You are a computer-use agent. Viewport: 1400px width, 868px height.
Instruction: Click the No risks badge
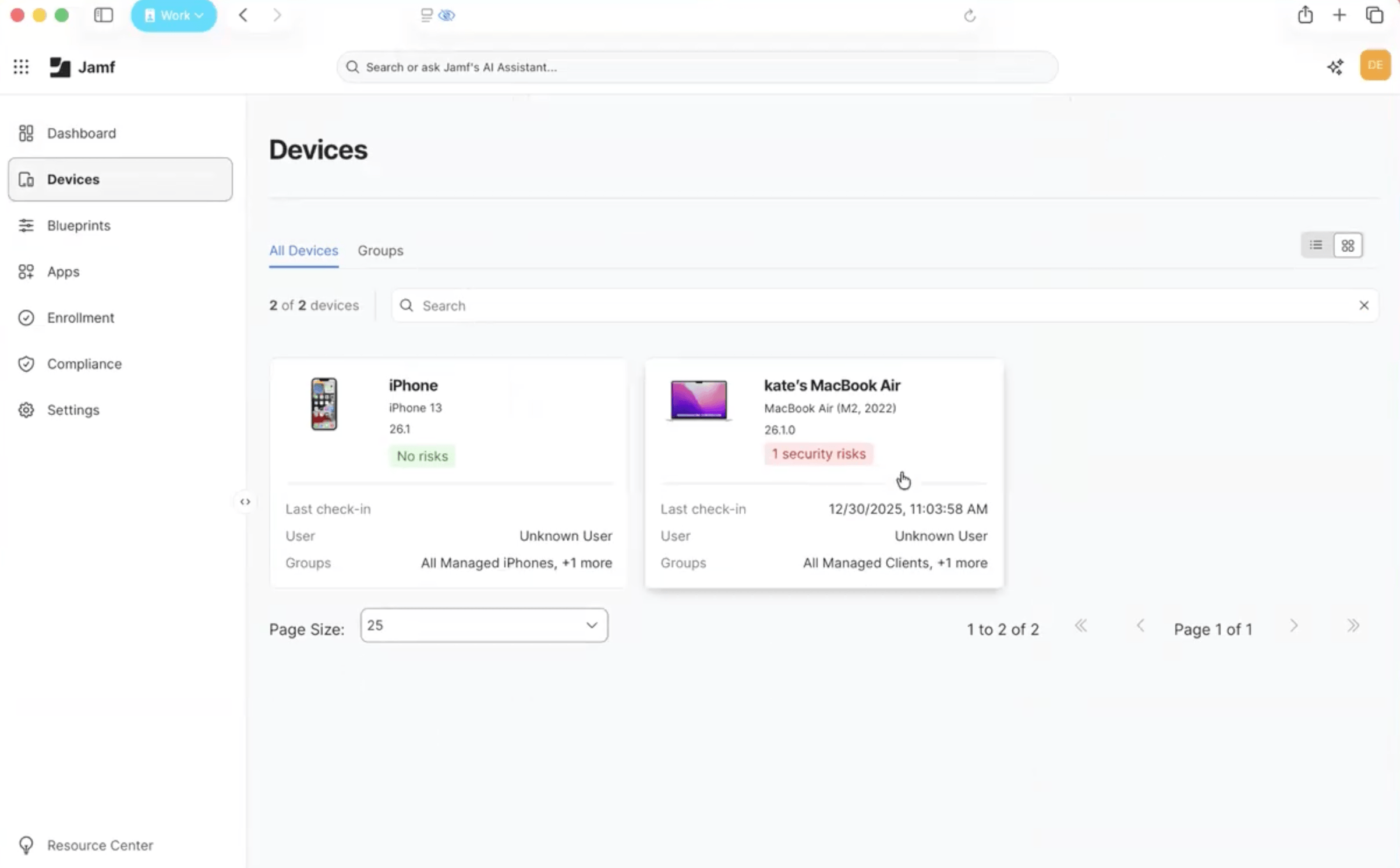(422, 456)
